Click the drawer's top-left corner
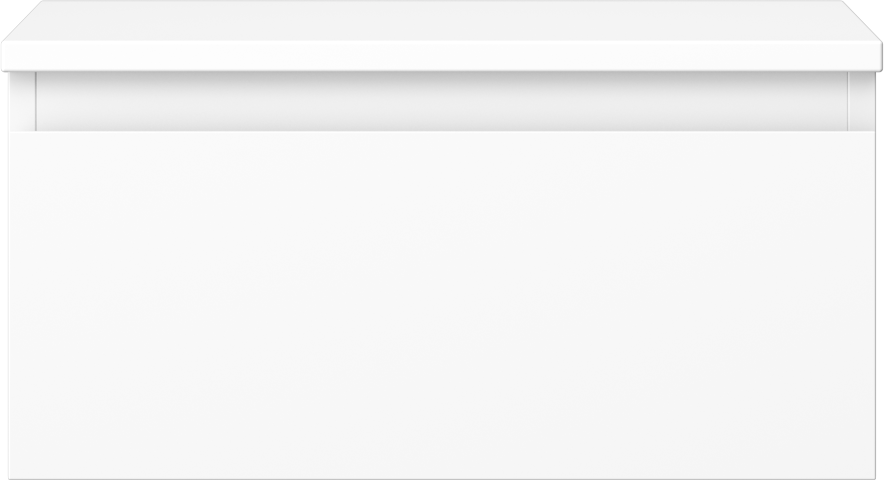 (x=10, y=132)
